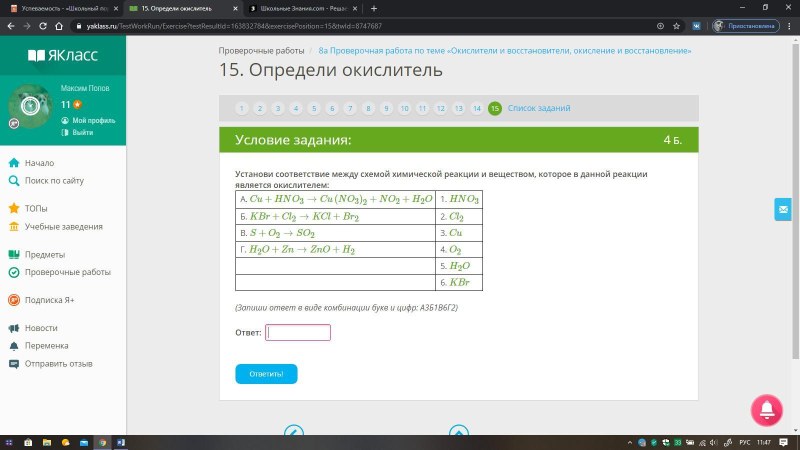The width and height of the screenshot is (800, 450).
Task: Open Учебные заведения from the sidebar
Action: pyautogui.click(x=64, y=227)
